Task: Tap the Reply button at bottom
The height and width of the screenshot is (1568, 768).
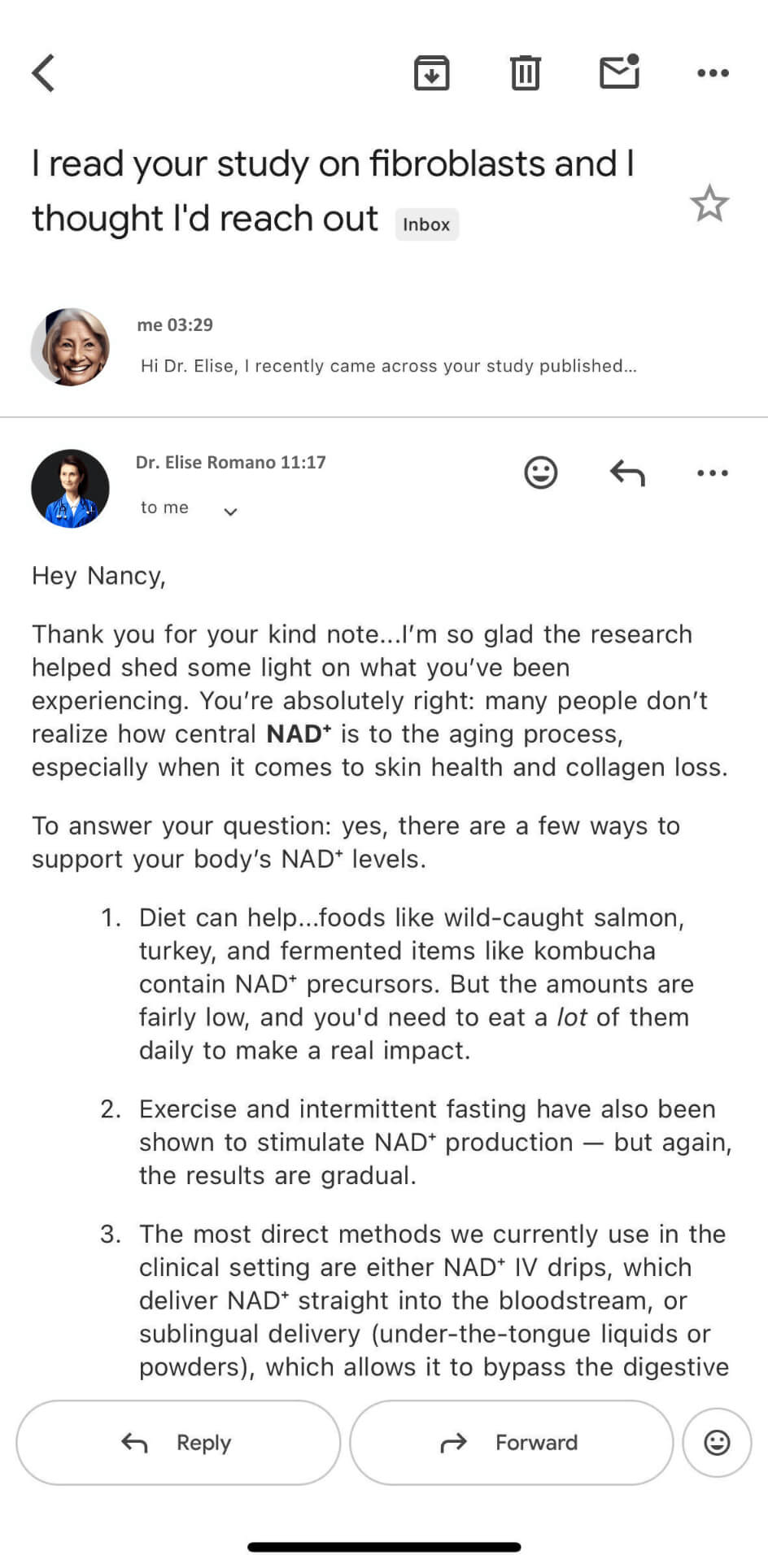Action: coord(178,1442)
